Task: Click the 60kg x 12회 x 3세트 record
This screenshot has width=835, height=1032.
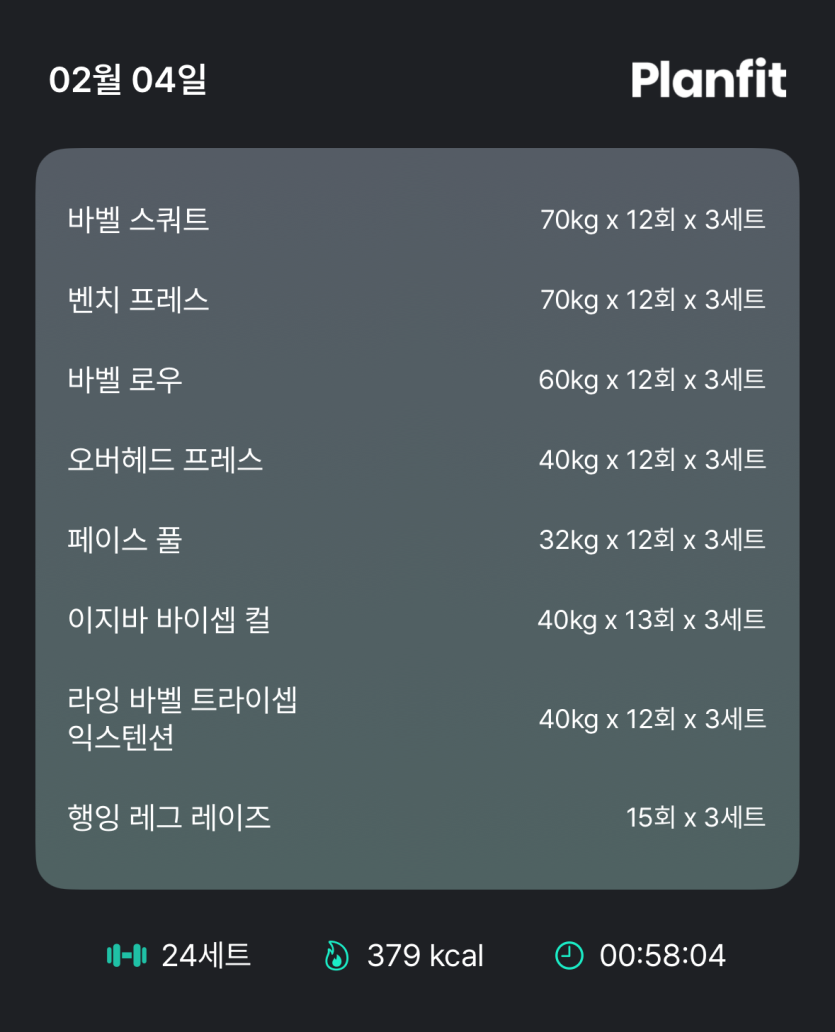Action: click(x=651, y=379)
